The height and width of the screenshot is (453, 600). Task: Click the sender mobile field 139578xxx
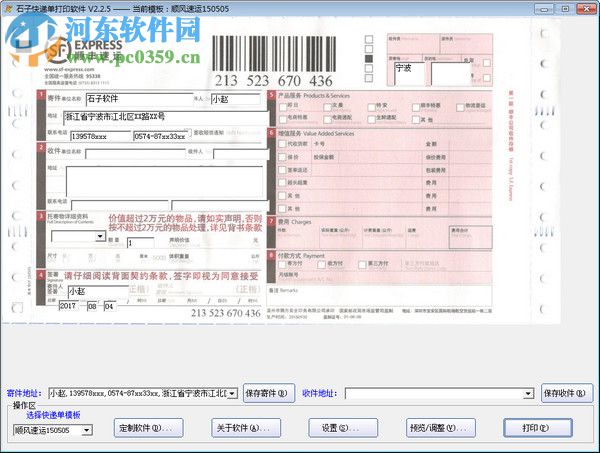[x=101, y=136]
